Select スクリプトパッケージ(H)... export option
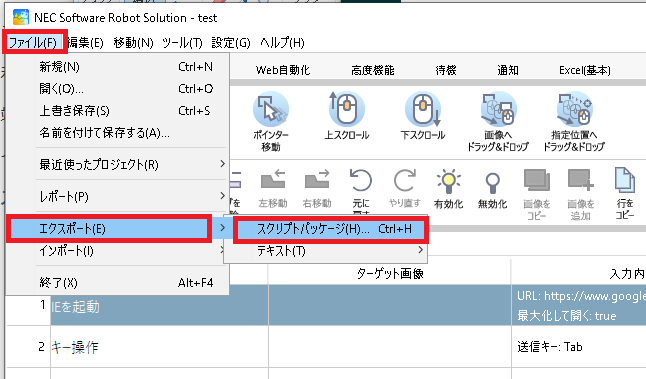646x379 pixels. tap(331, 229)
